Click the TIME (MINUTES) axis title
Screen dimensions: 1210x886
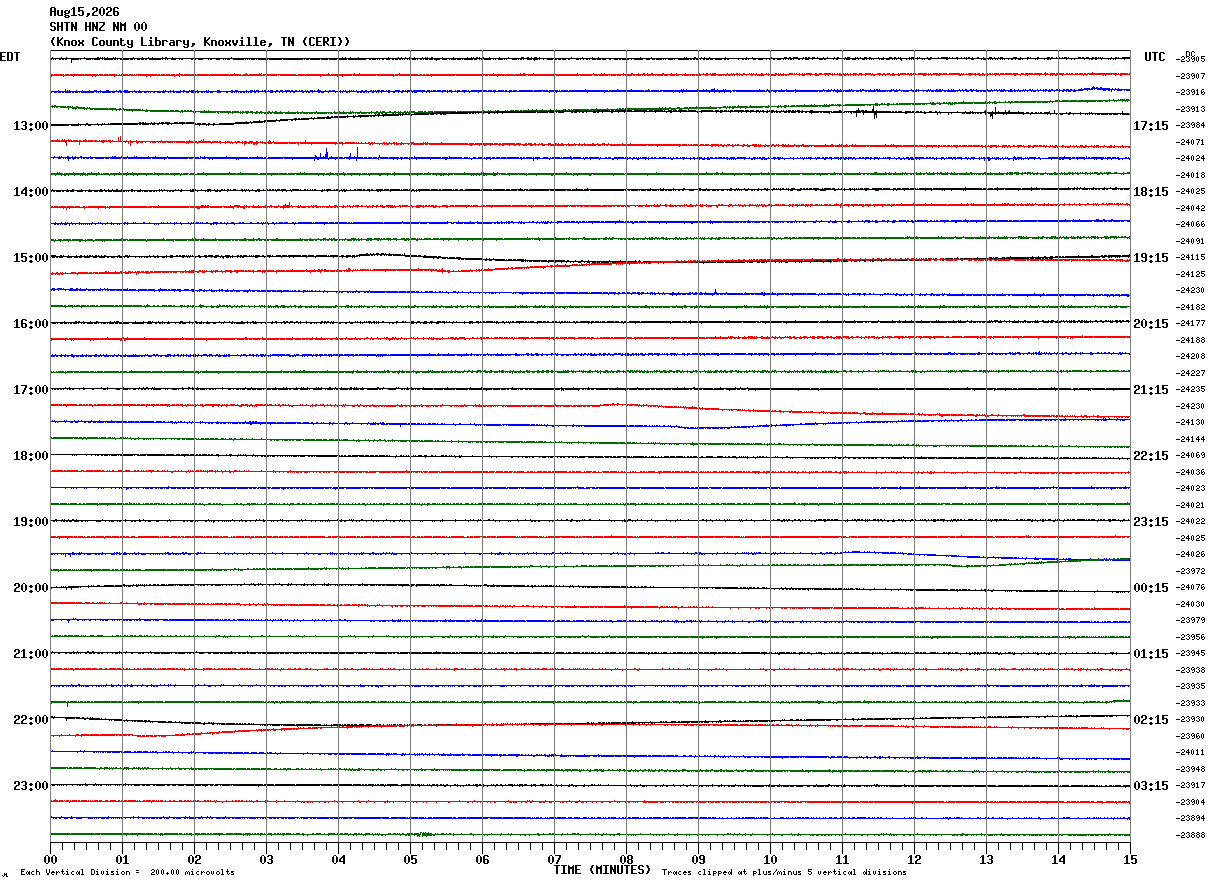tap(602, 870)
